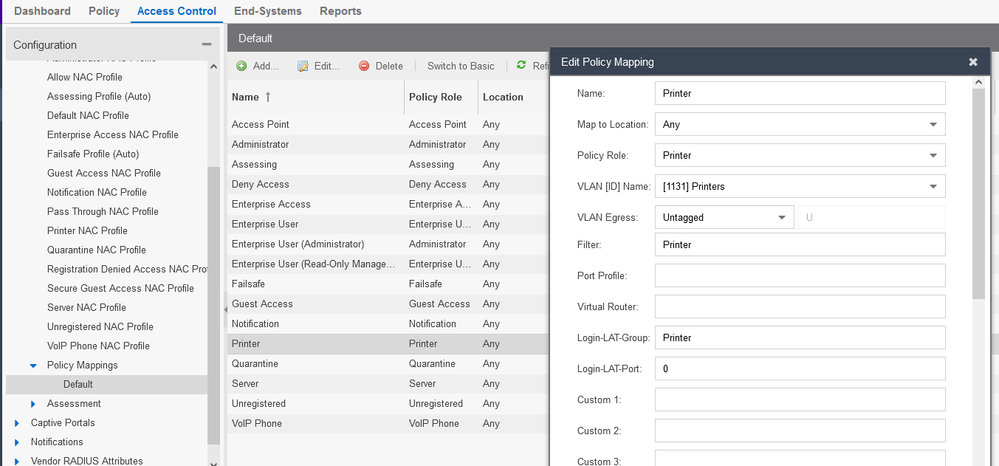
Task: Click the Port Profile input field
Action: [800, 276]
